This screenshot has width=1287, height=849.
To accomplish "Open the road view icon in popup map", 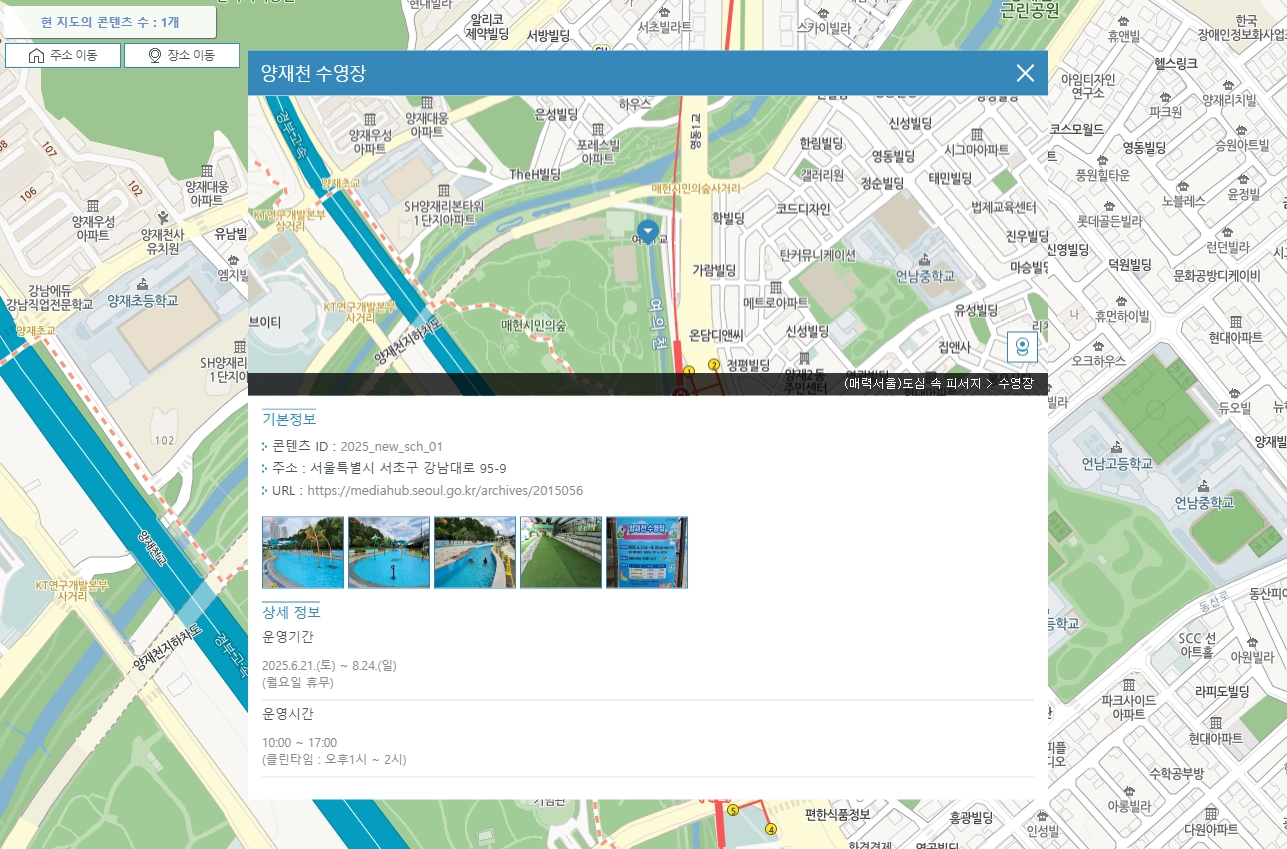I will point(1022,347).
